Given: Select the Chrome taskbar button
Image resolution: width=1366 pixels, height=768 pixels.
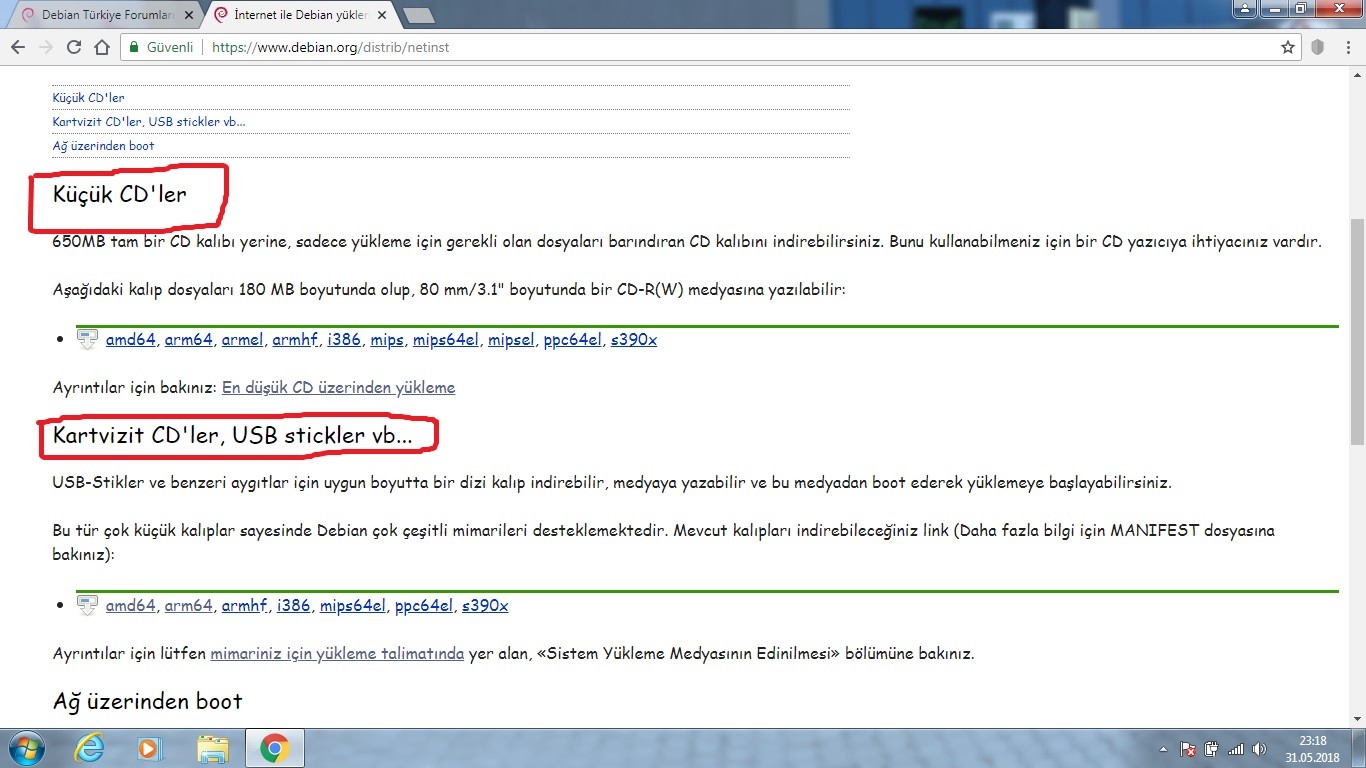Looking at the screenshot, I should click(x=274, y=748).
